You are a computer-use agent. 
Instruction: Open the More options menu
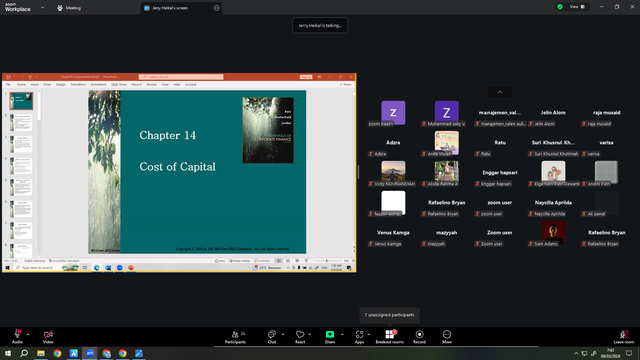coord(447,337)
